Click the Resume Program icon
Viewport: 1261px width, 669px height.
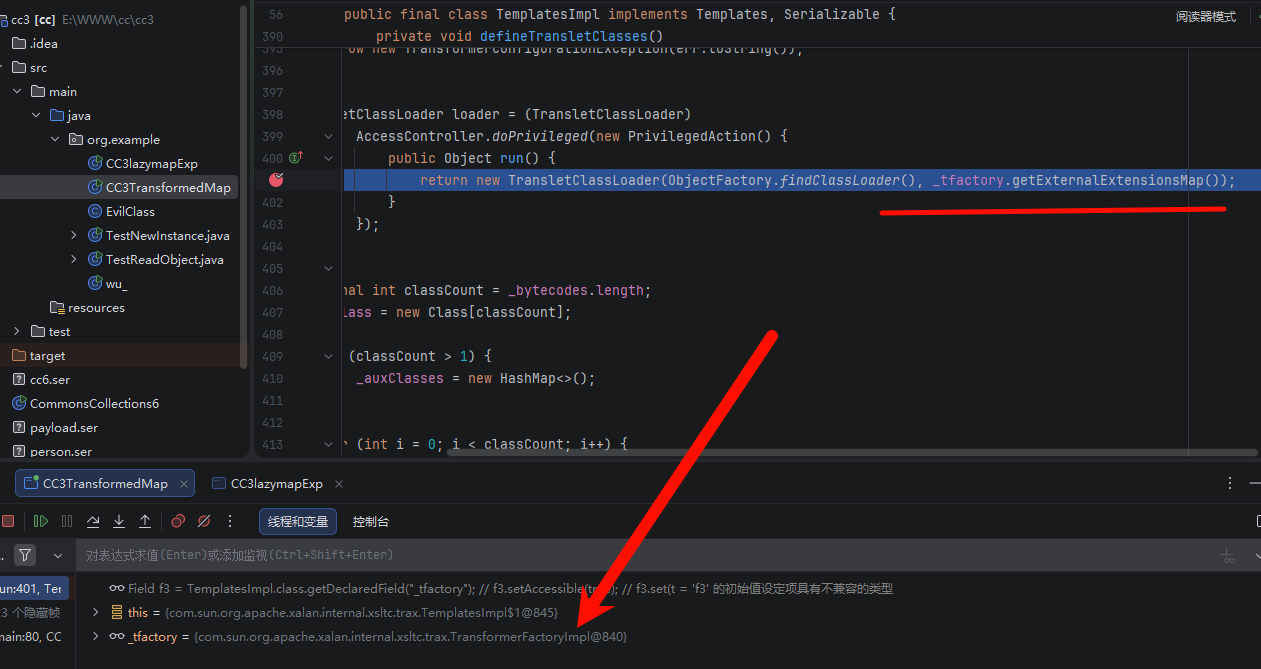coord(41,521)
